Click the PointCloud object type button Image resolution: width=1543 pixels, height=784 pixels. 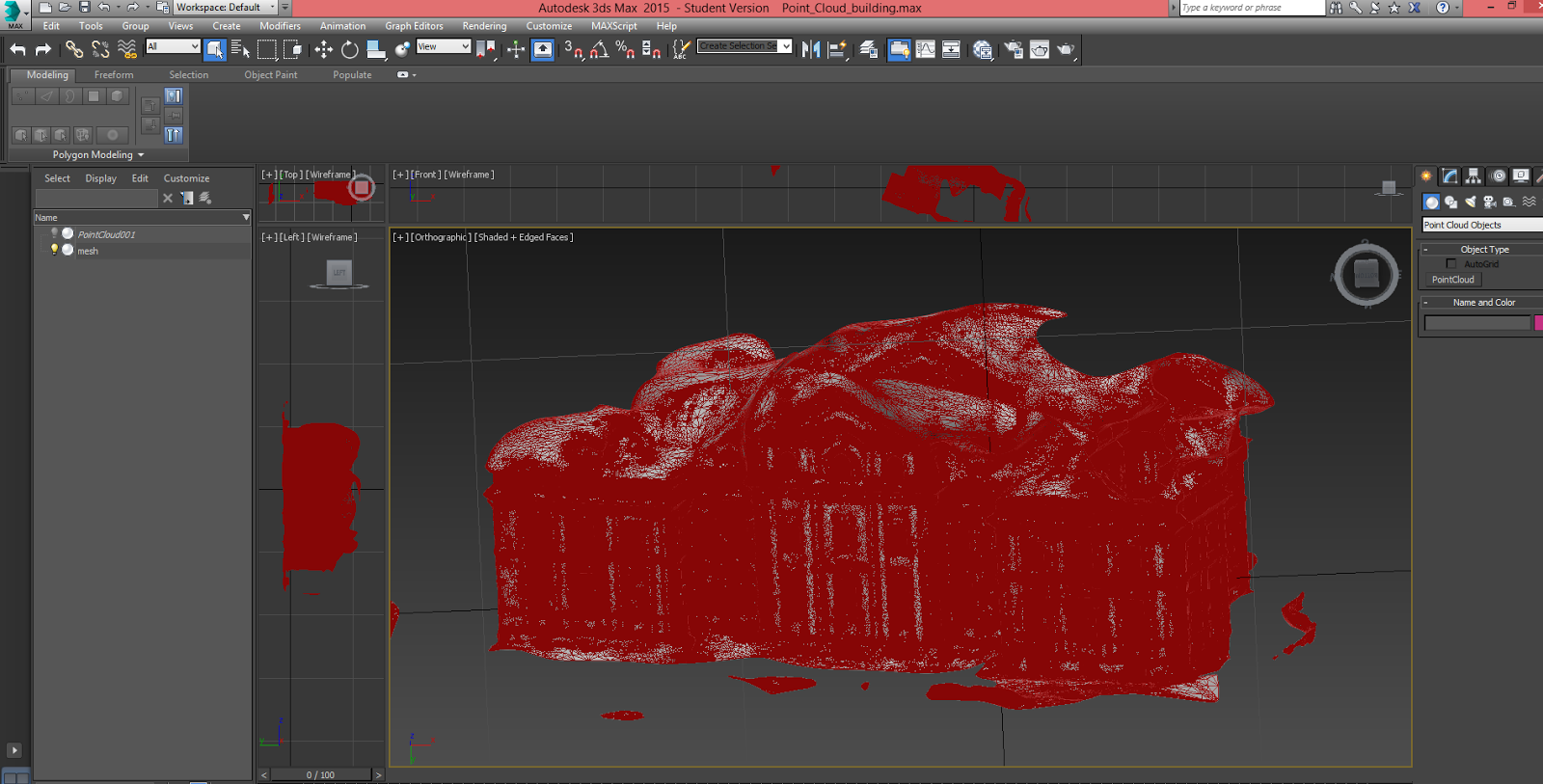[1452, 280]
